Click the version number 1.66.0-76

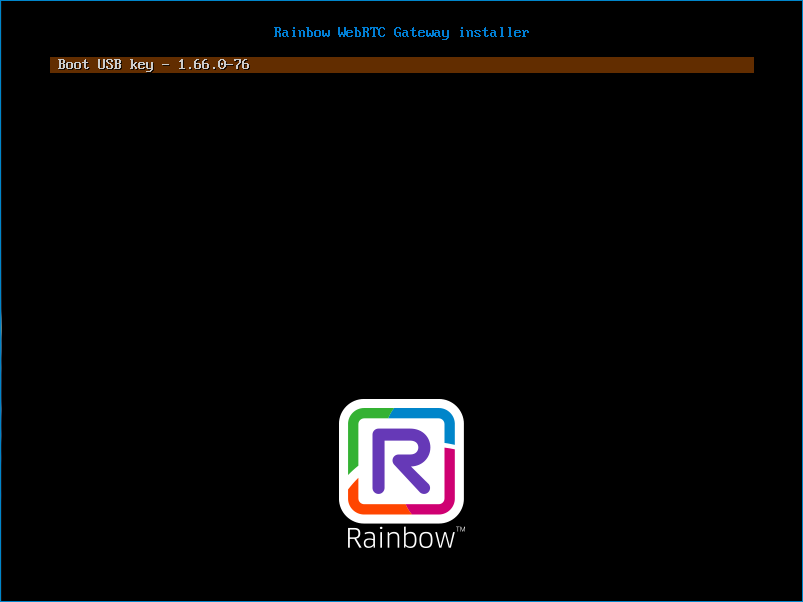pyautogui.click(x=213, y=65)
